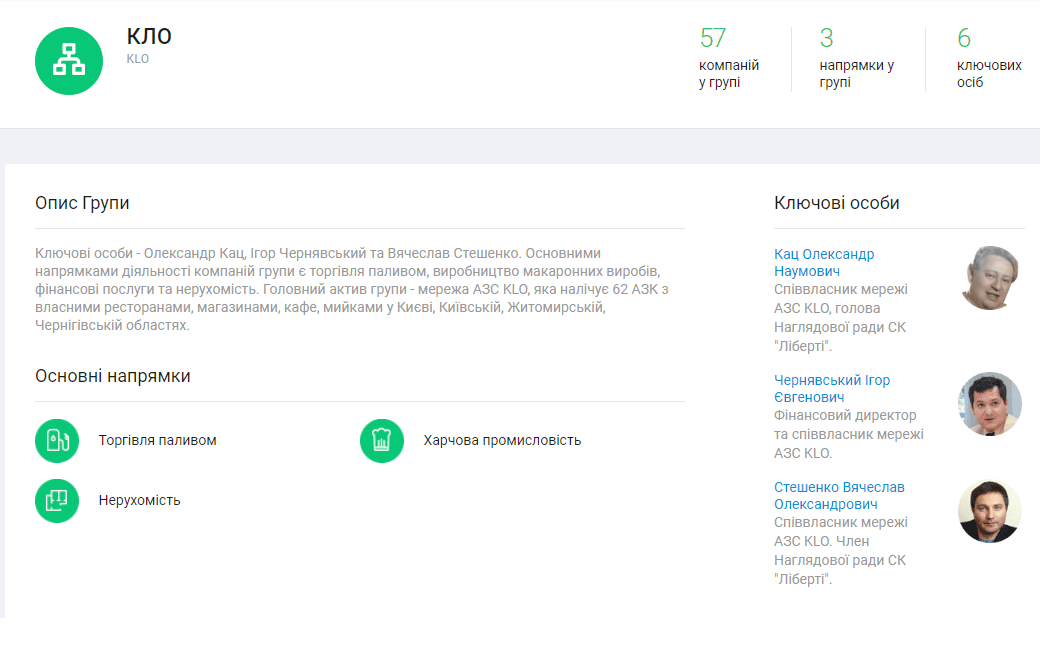The width and height of the screenshot is (1051, 657).
Task: Open the Нерухомість direction label
Action: (x=139, y=500)
